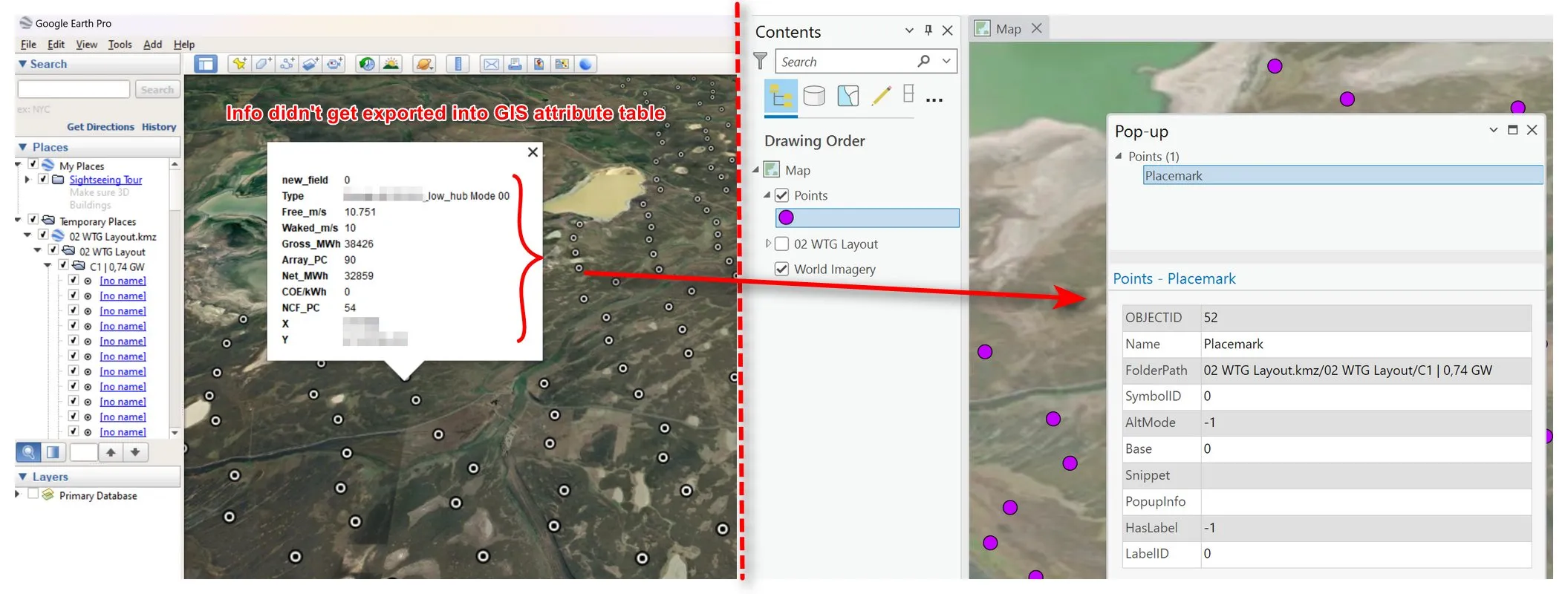Expand the Primary Database tree node
The height and width of the screenshot is (594, 1568).
pyautogui.click(x=18, y=495)
